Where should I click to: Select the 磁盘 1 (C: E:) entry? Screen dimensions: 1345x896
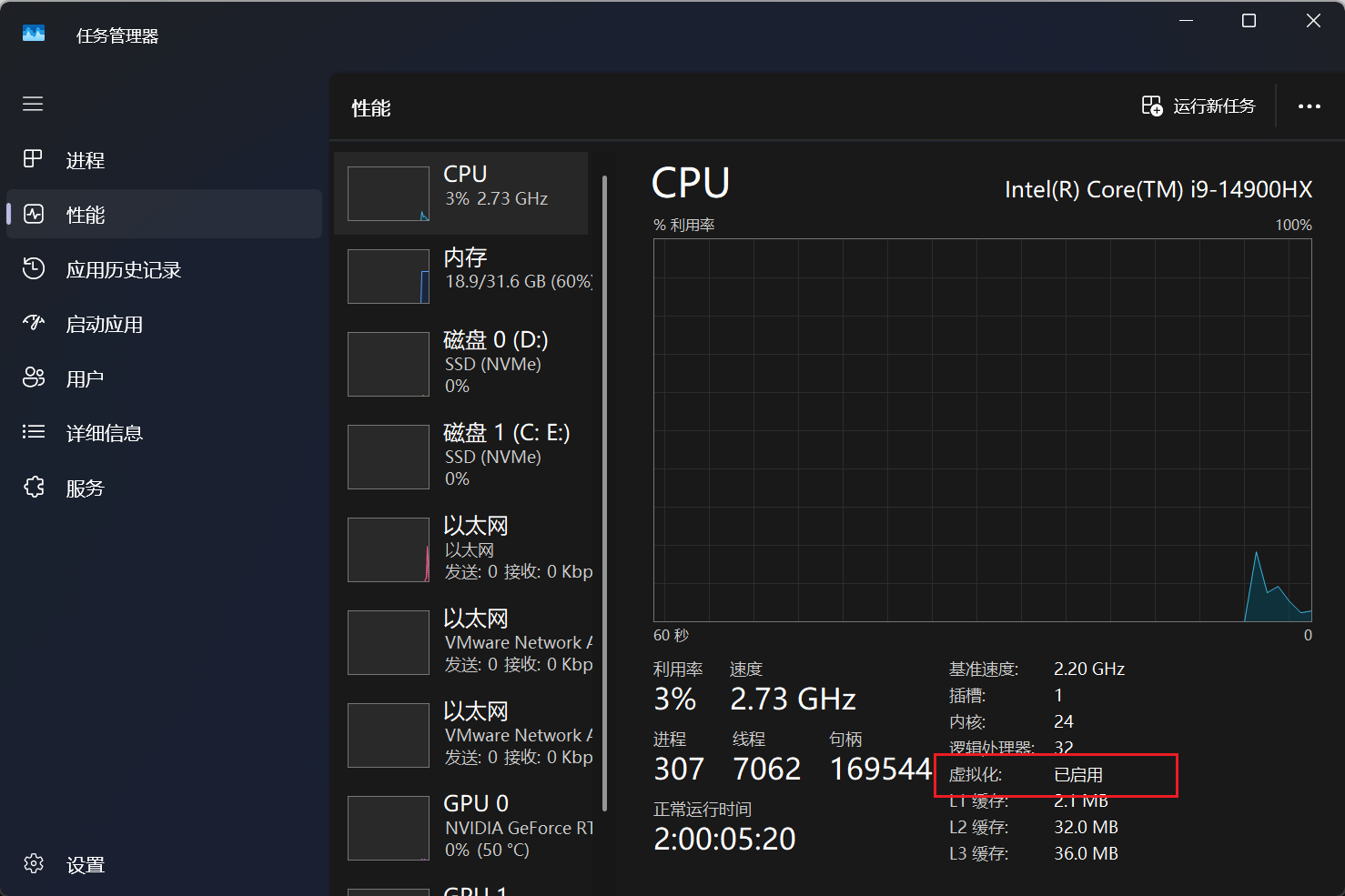click(461, 457)
